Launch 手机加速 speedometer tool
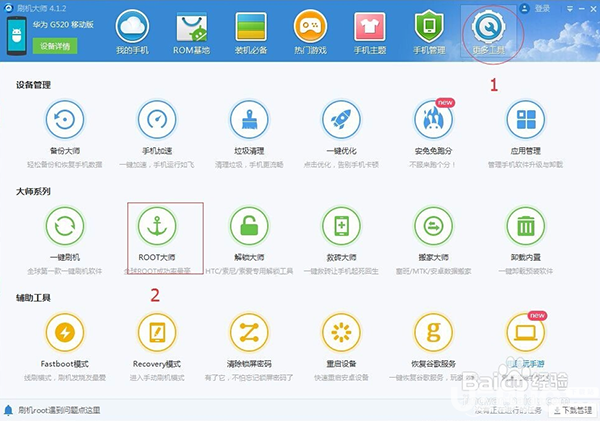The height and width of the screenshot is (421, 600). click(x=157, y=119)
